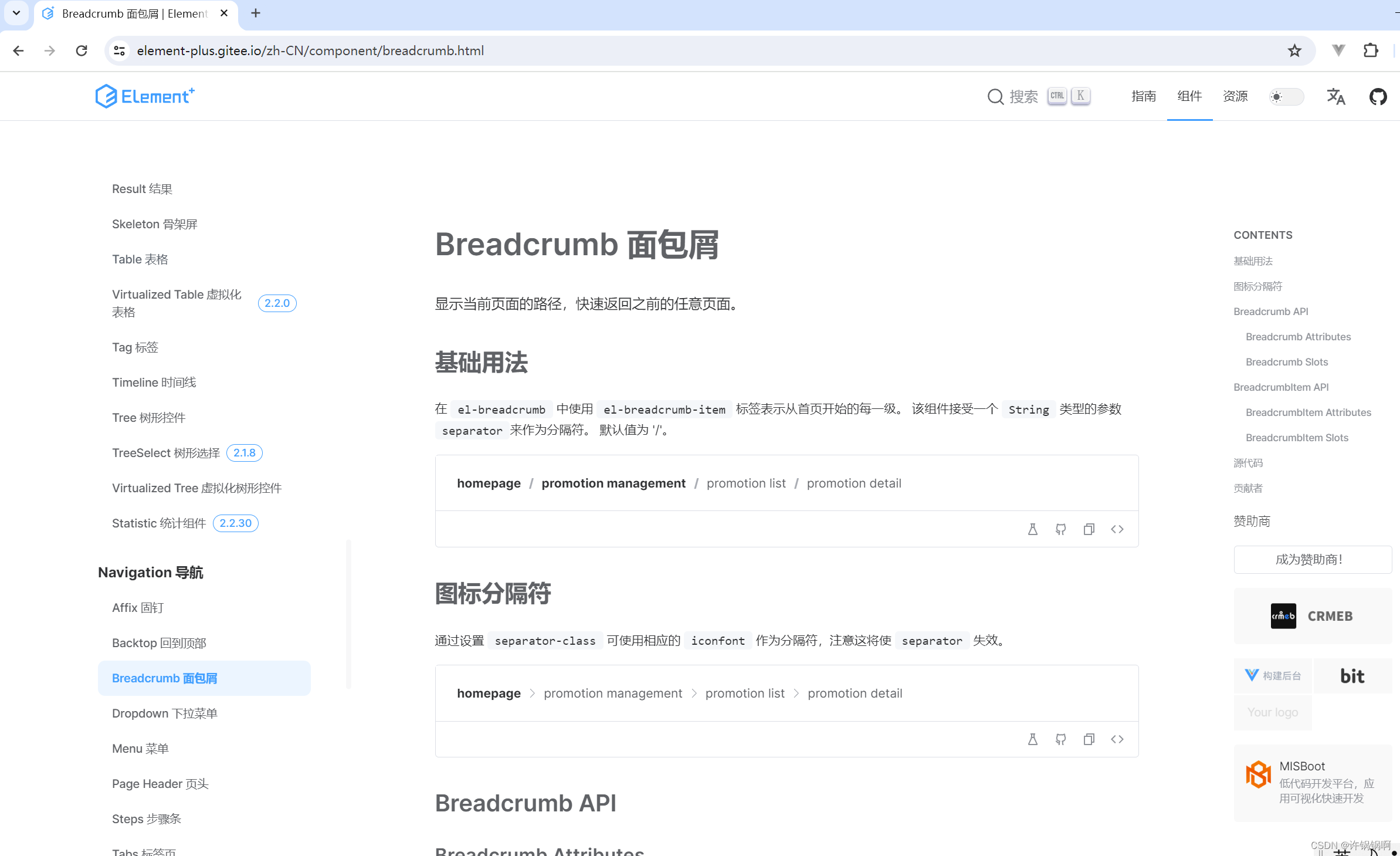Jump to 源代码 in contents
Screen dimensions: 1400x856
(1248, 463)
